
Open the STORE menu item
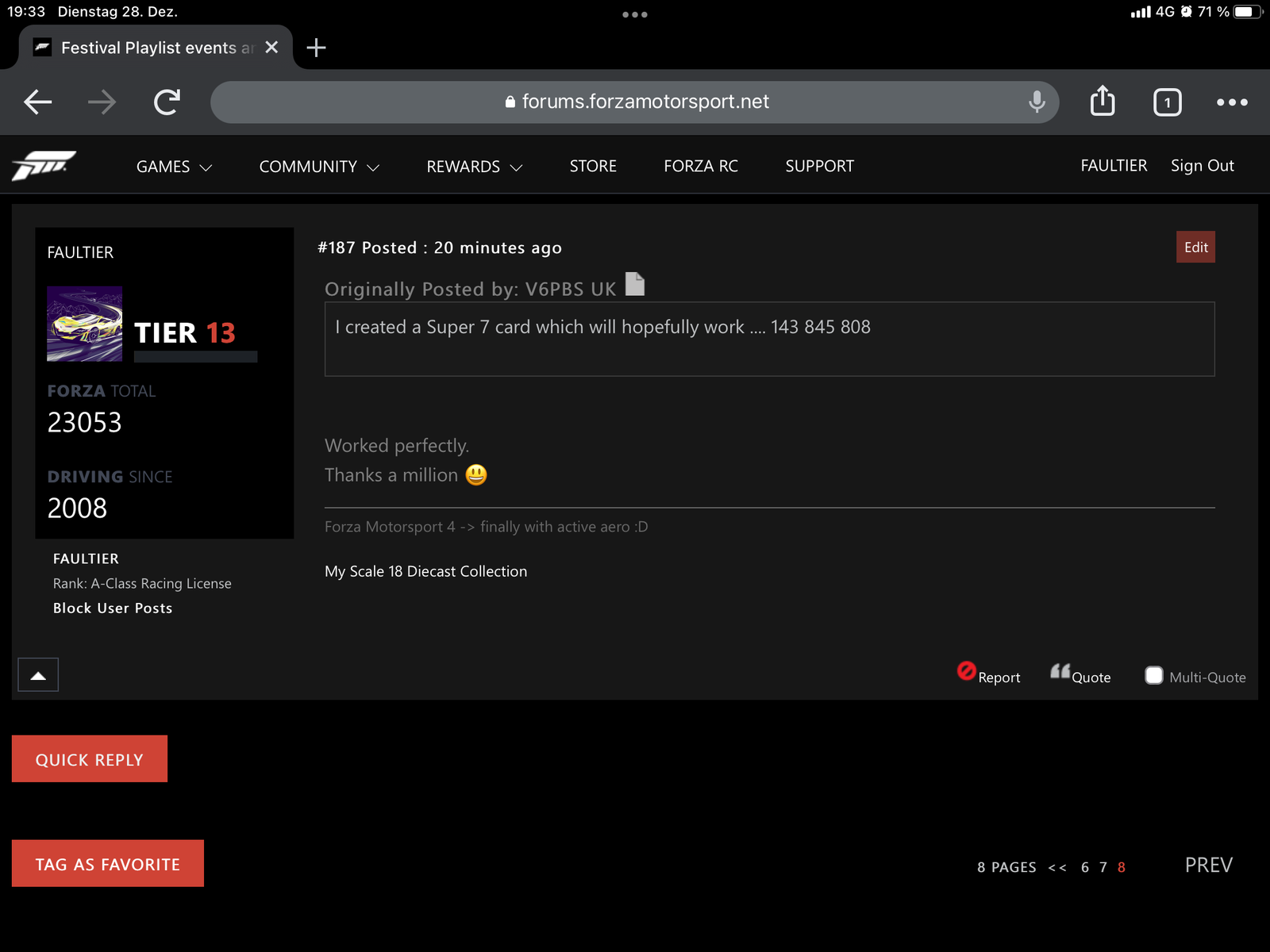(593, 166)
